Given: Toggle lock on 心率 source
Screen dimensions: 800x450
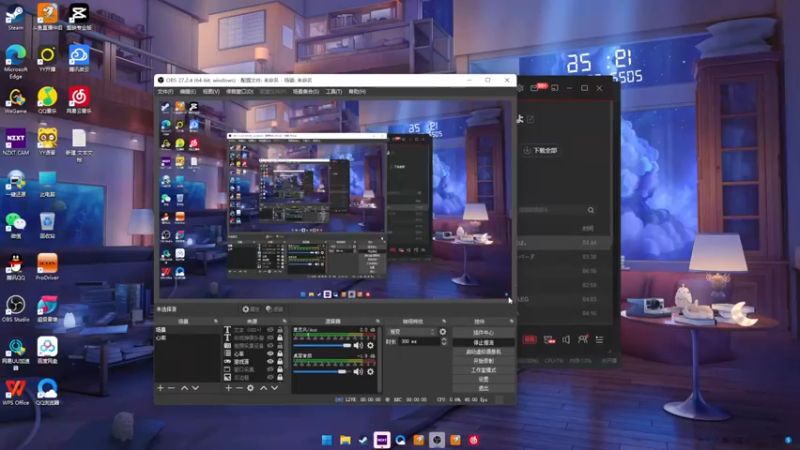Looking at the screenshot, I should (280, 354).
